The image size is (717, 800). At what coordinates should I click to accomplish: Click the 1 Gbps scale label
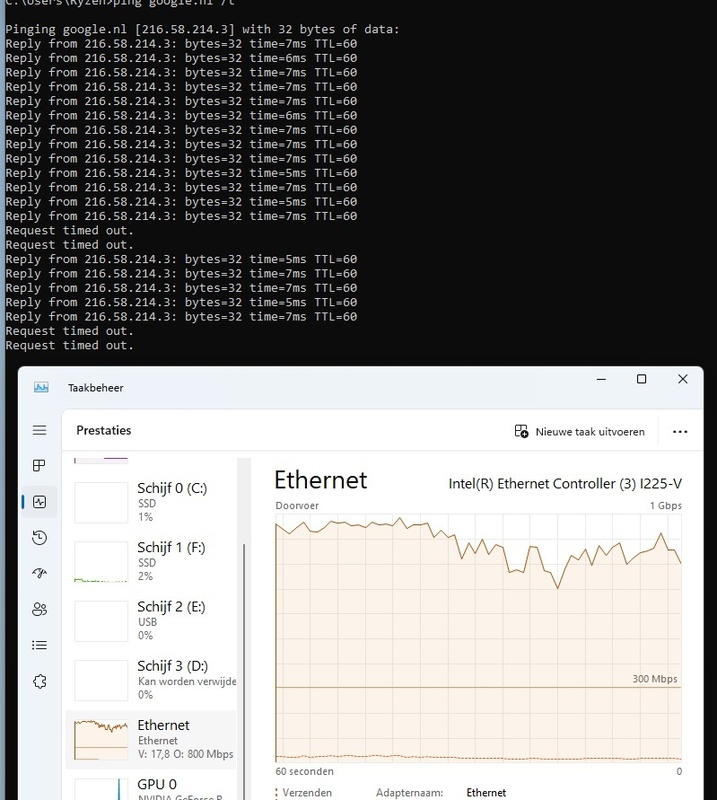click(x=665, y=506)
